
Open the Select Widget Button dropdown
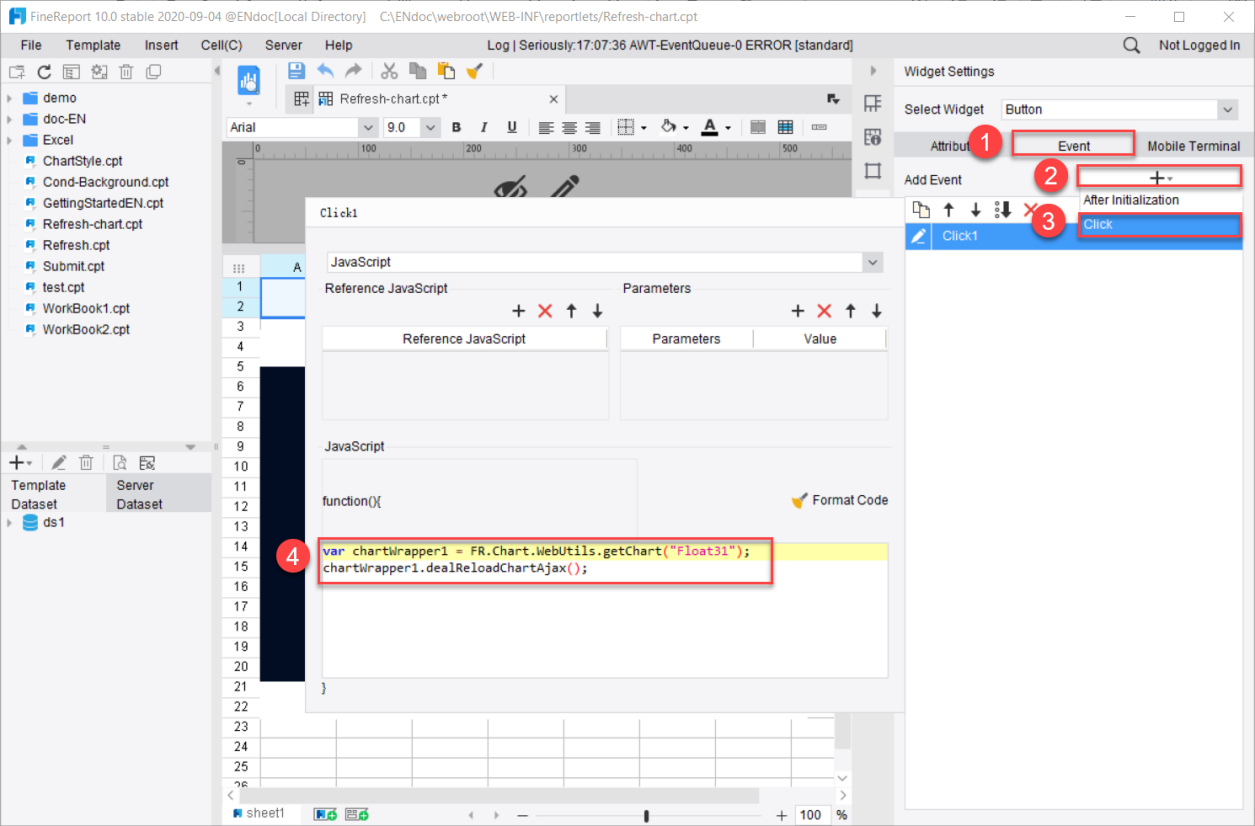[1228, 109]
